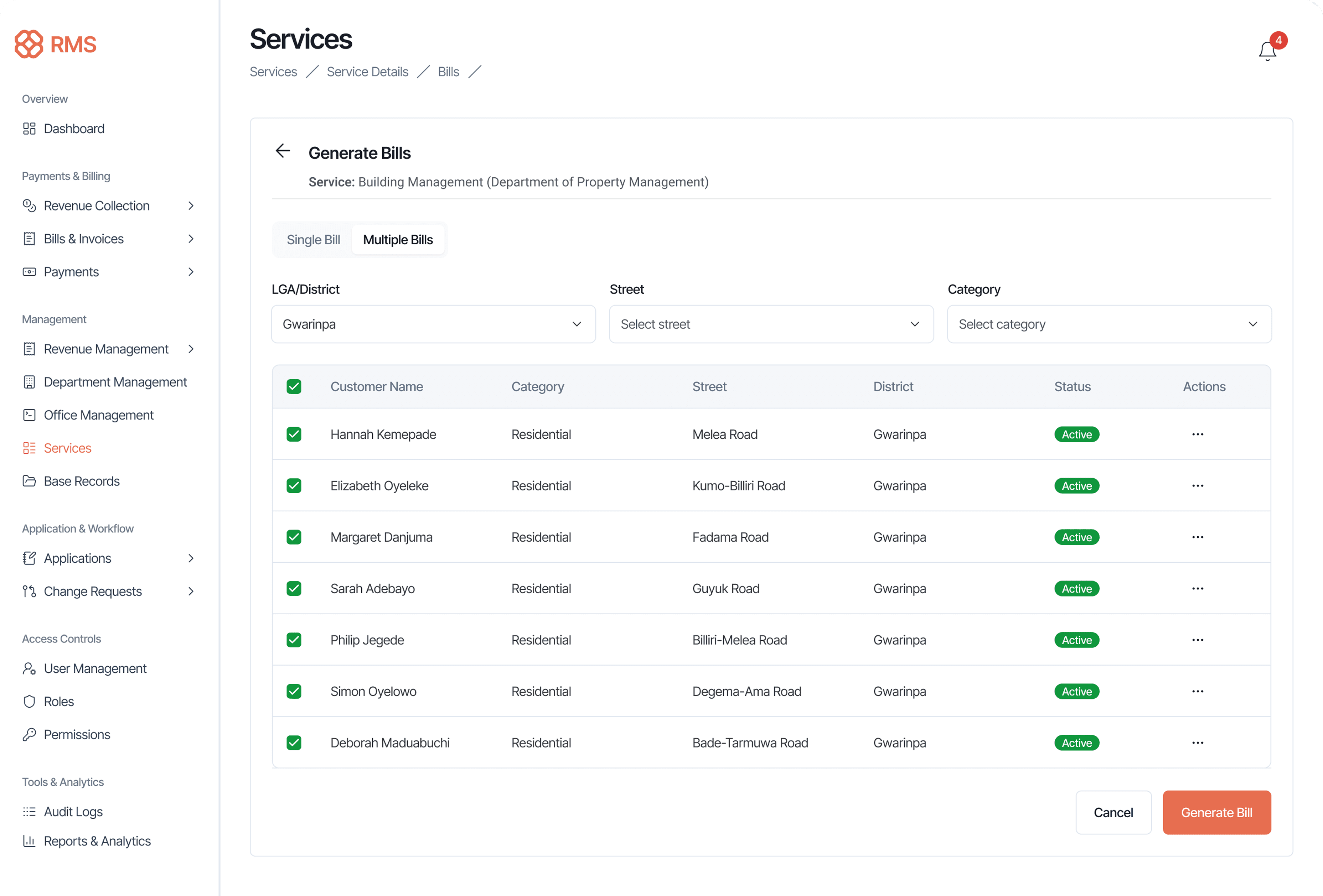
Task: Click the Bade-Tarmuwa Road street cell
Action: 750,743
